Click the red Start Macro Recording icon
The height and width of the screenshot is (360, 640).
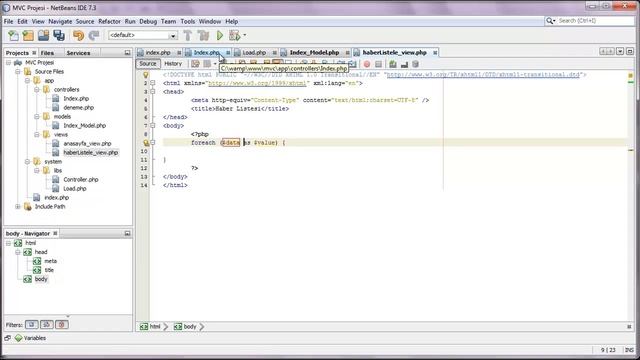click(x=367, y=64)
